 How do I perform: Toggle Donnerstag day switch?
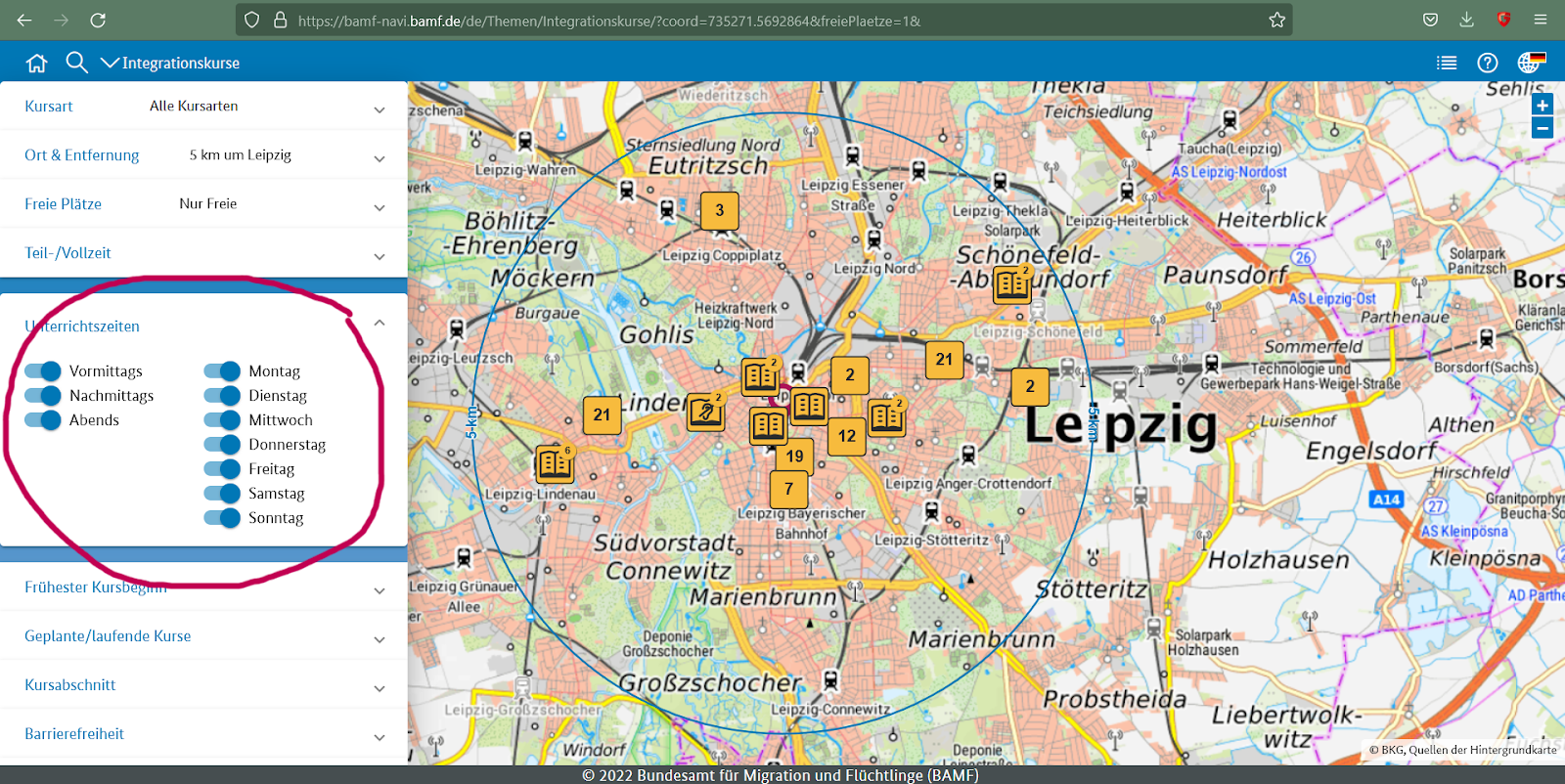pyautogui.click(x=222, y=444)
